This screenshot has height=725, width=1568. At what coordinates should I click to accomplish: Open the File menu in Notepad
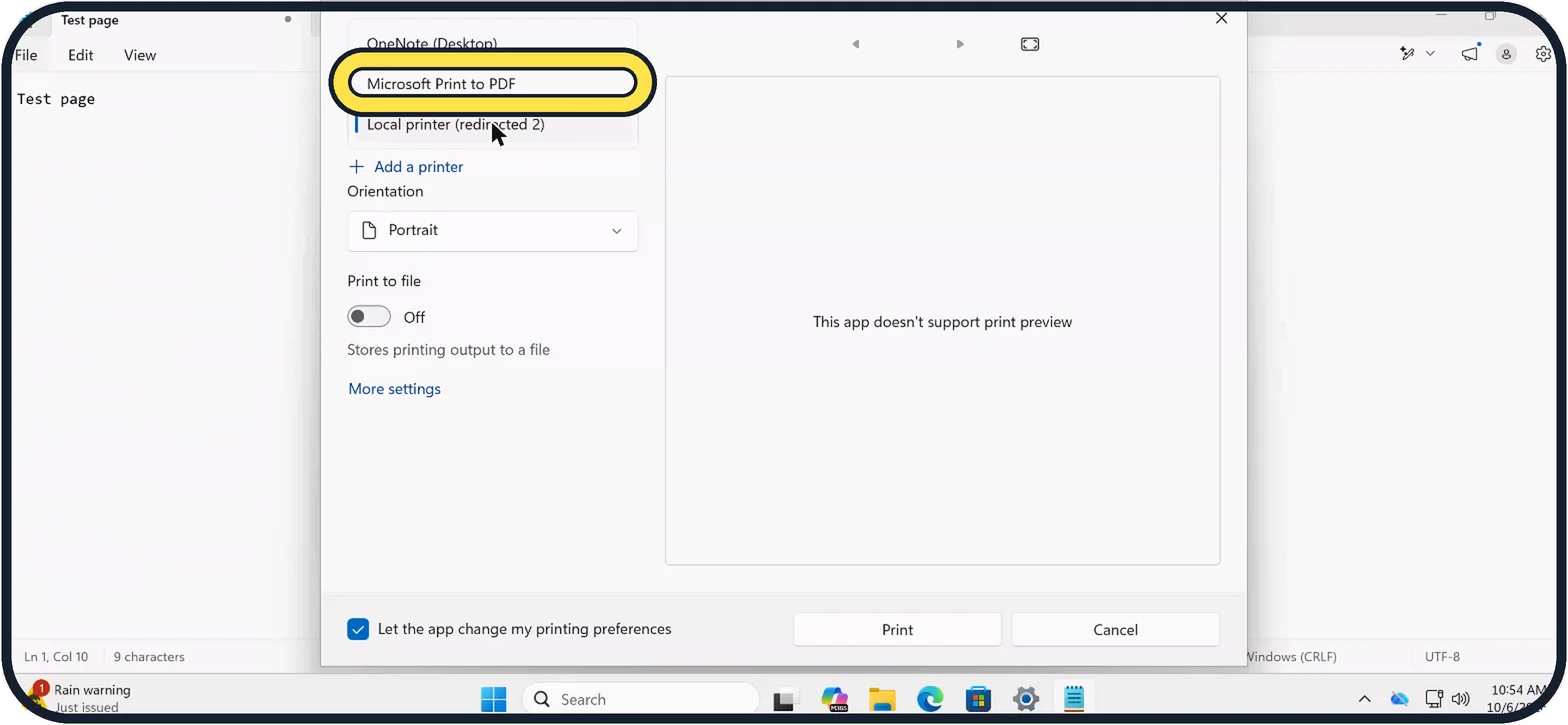[26, 55]
